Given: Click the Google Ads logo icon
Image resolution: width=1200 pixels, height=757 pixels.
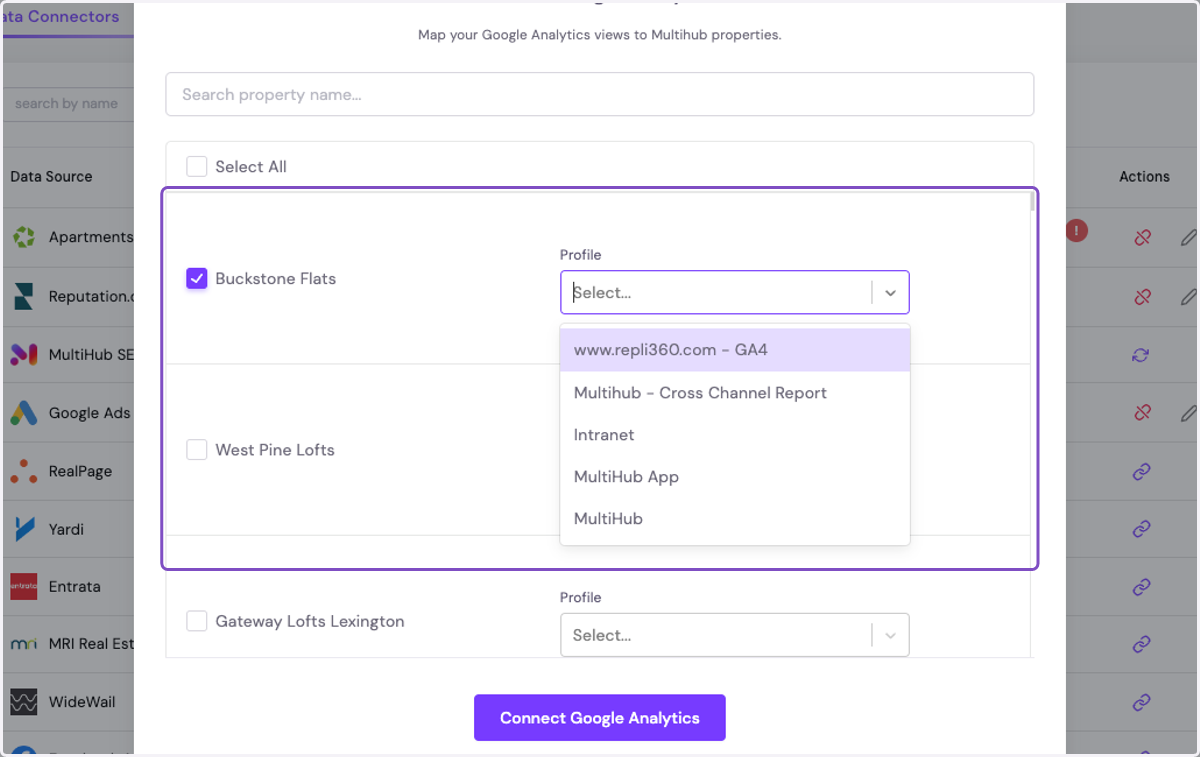Looking at the screenshot, I should point(23,412).
